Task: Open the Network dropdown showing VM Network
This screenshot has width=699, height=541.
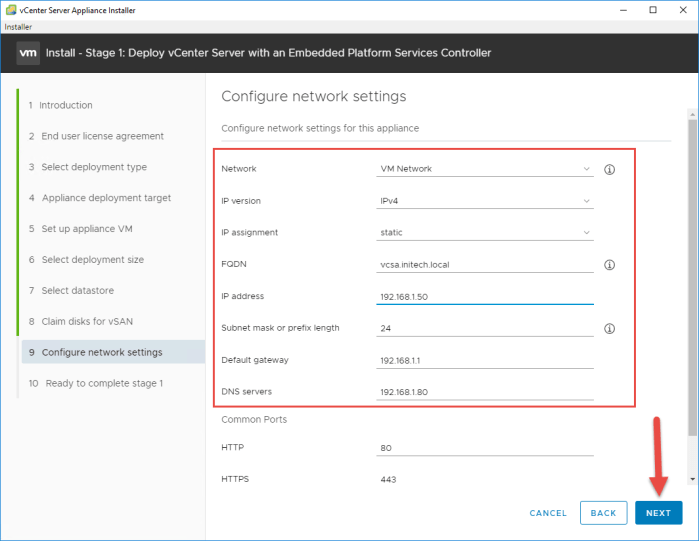Action: click(x=485, y=169)
